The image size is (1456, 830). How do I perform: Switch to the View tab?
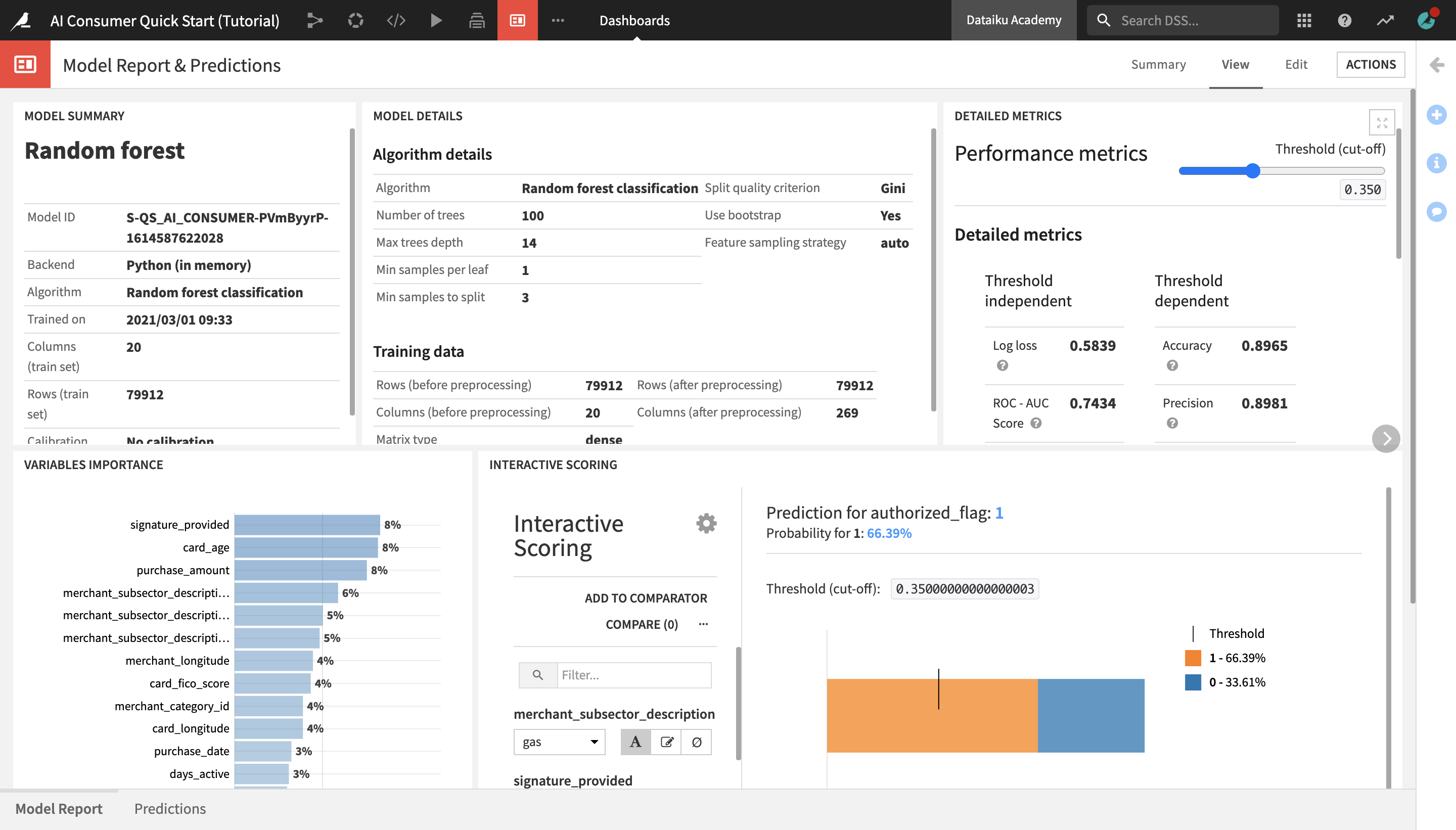coord(1235,64)
